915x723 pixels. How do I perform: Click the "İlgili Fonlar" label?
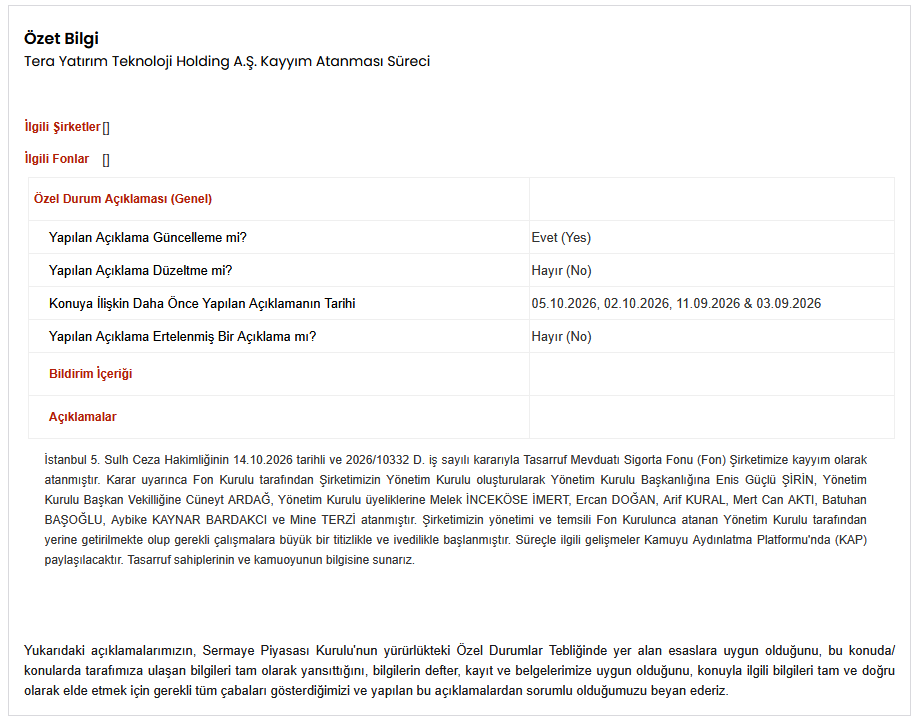[57, 159]
